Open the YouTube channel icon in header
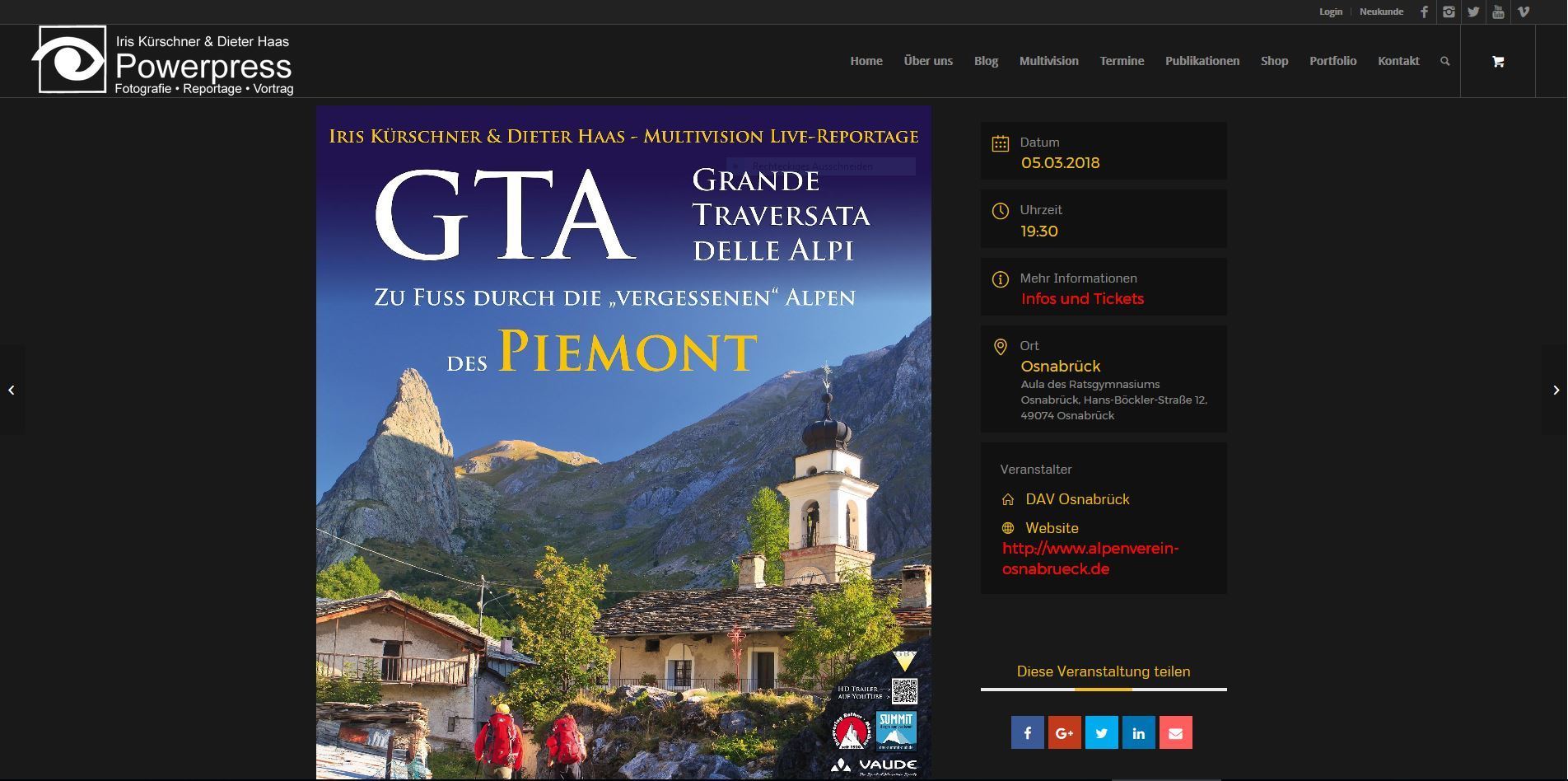Screen dimensions: 1568x781 [1498, 12]
